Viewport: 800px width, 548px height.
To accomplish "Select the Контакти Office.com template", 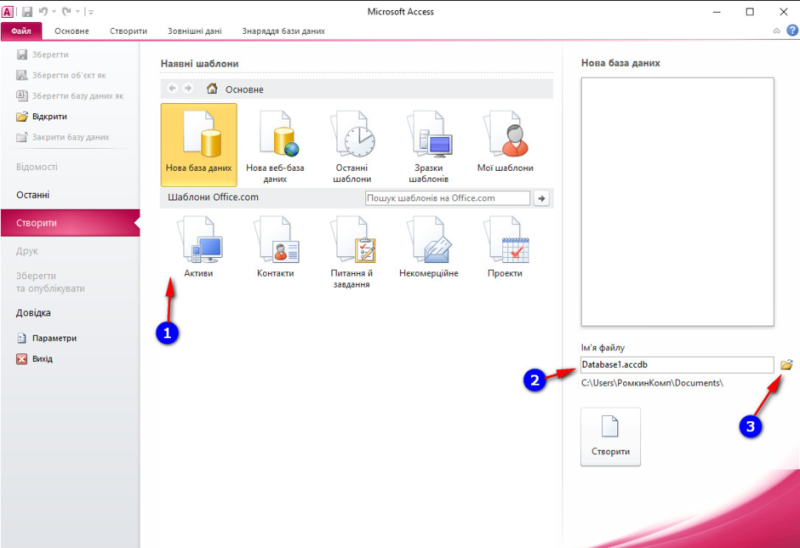I will click(275, 247).
